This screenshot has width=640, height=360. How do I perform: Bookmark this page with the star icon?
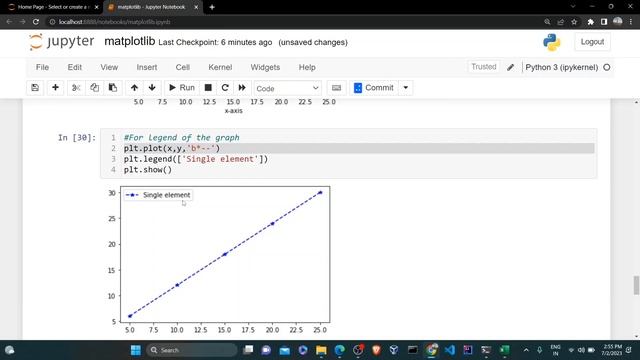tap(574, 22)
